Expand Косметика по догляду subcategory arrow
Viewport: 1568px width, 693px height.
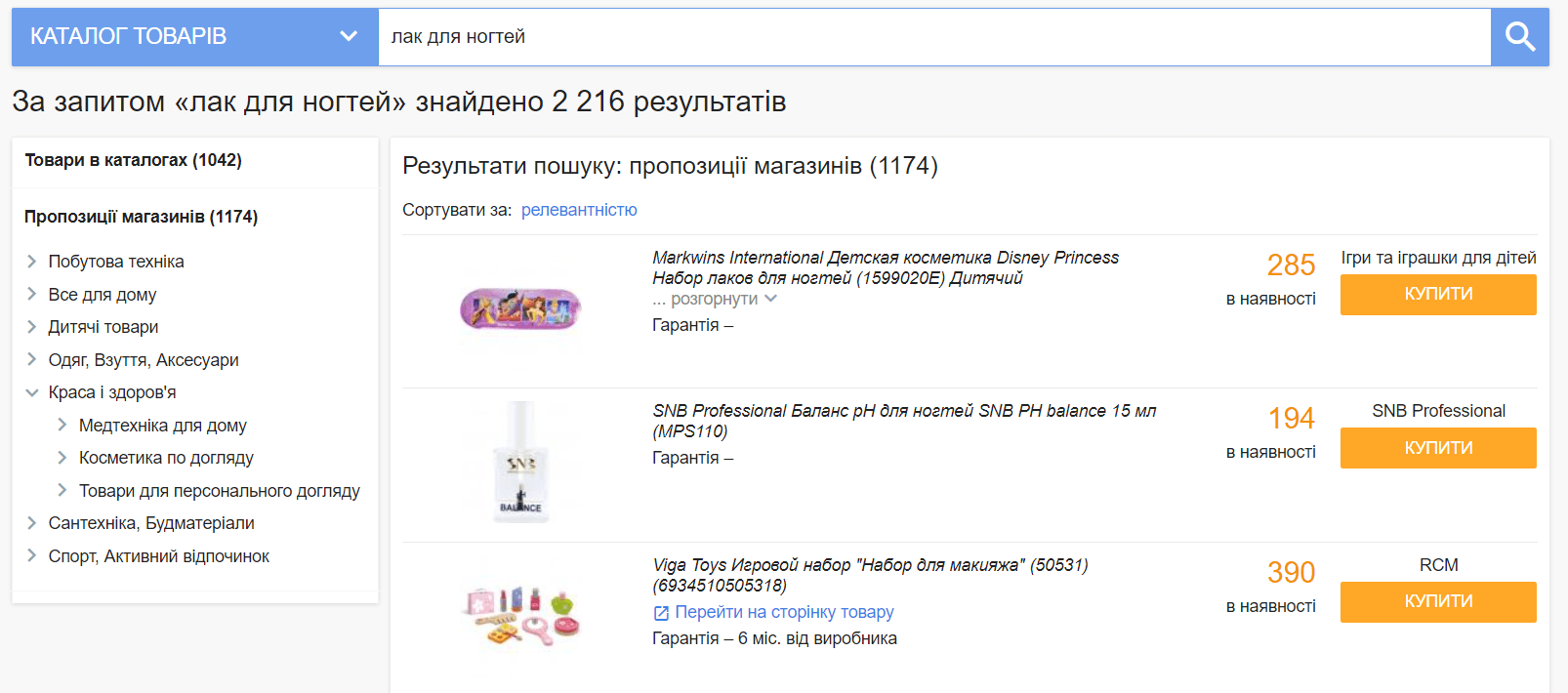point(62,457)
